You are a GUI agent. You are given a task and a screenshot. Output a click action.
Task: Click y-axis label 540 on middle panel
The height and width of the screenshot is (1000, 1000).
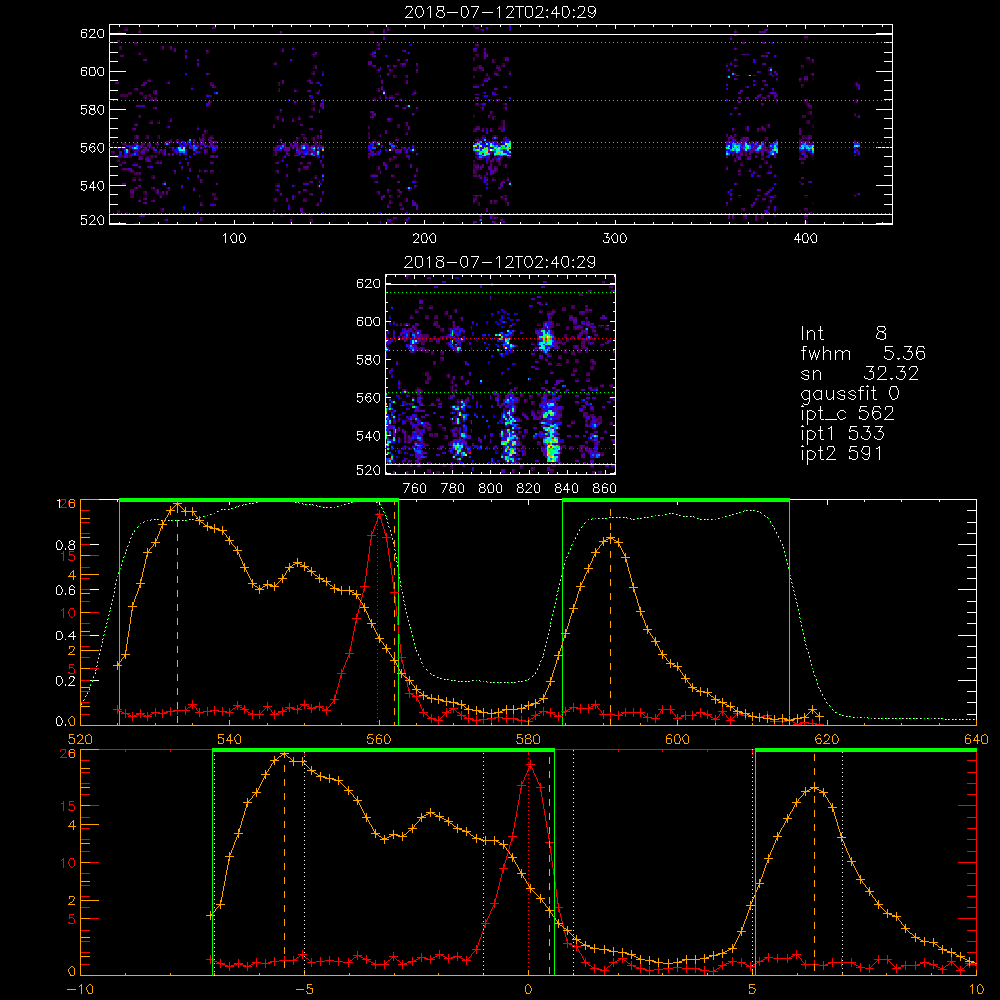[369, 436]
